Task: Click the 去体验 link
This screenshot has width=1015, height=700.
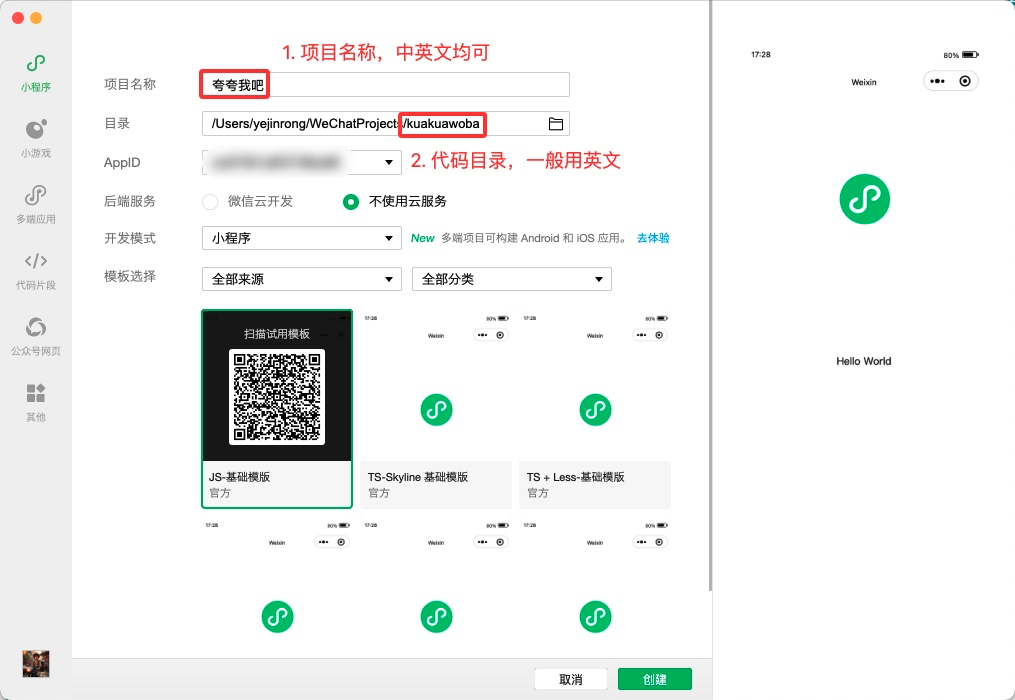Action: tap(653, 238)
